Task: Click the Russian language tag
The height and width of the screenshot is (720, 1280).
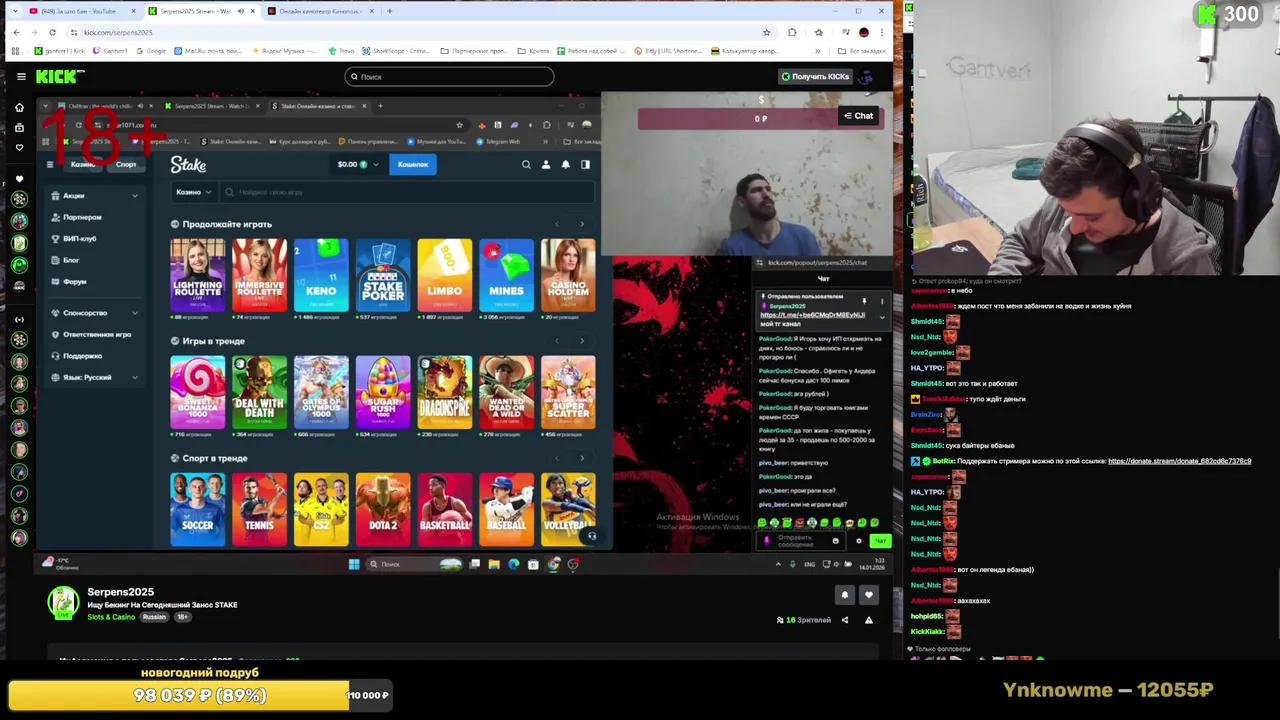Action: (x=154, y=617)
